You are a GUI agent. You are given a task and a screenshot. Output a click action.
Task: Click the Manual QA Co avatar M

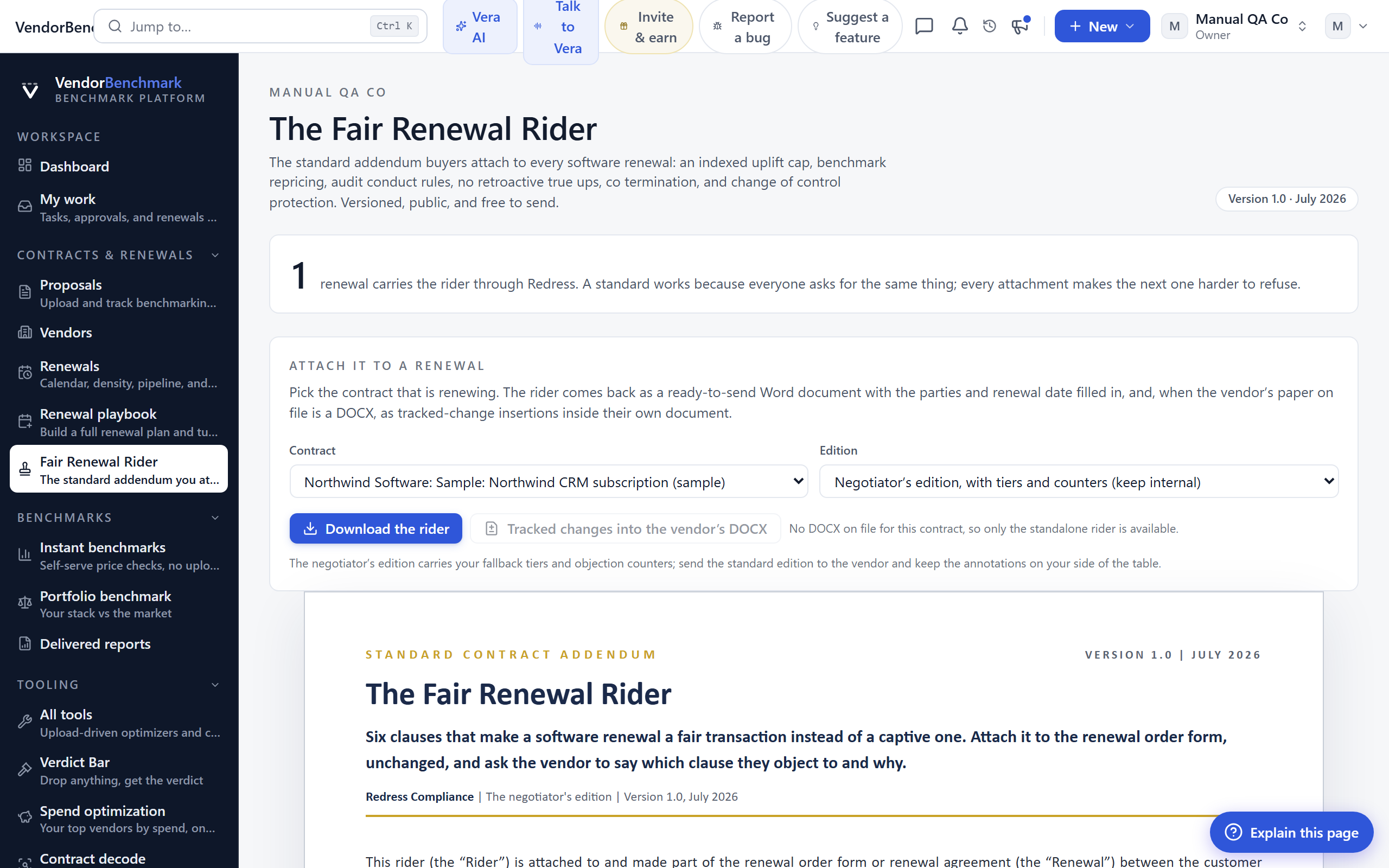point(1174,27)
